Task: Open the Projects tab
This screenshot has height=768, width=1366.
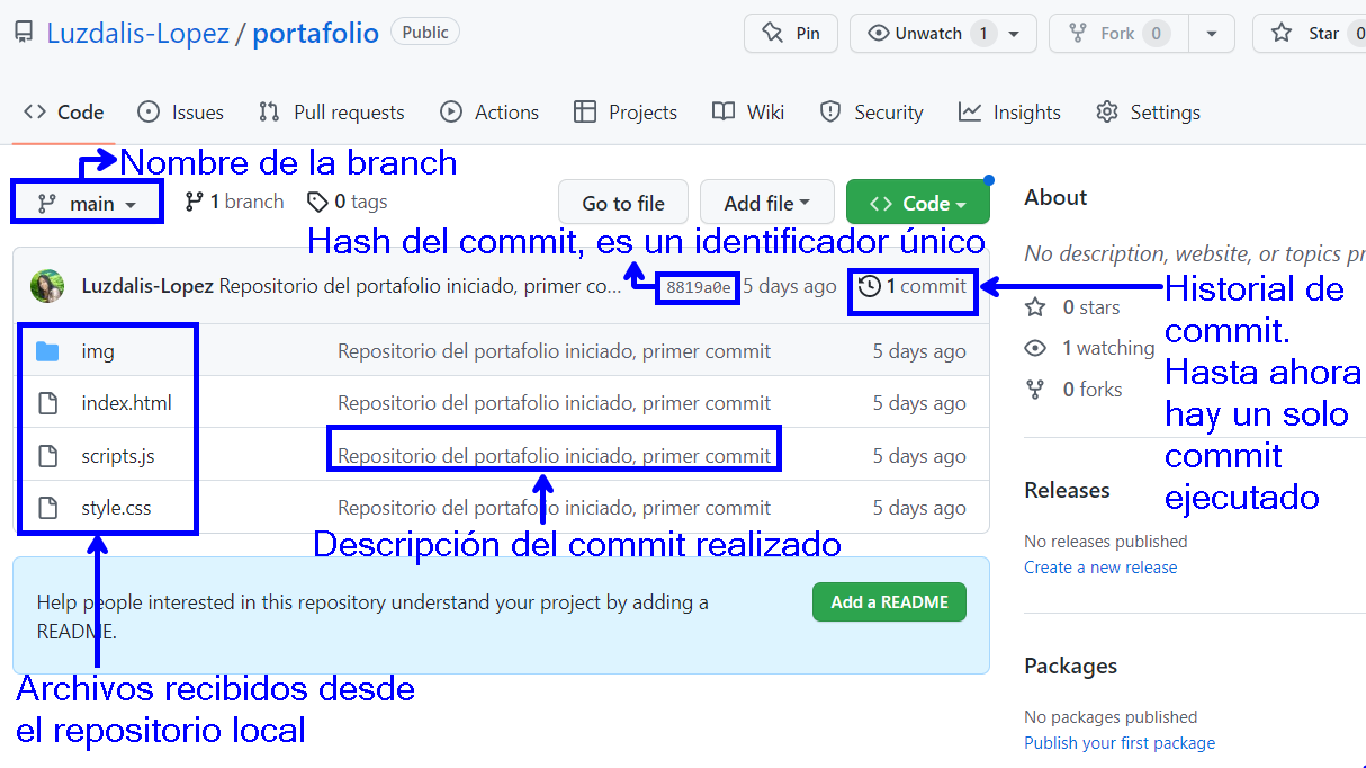Action: pyautogui.click(x=626, y=112)
